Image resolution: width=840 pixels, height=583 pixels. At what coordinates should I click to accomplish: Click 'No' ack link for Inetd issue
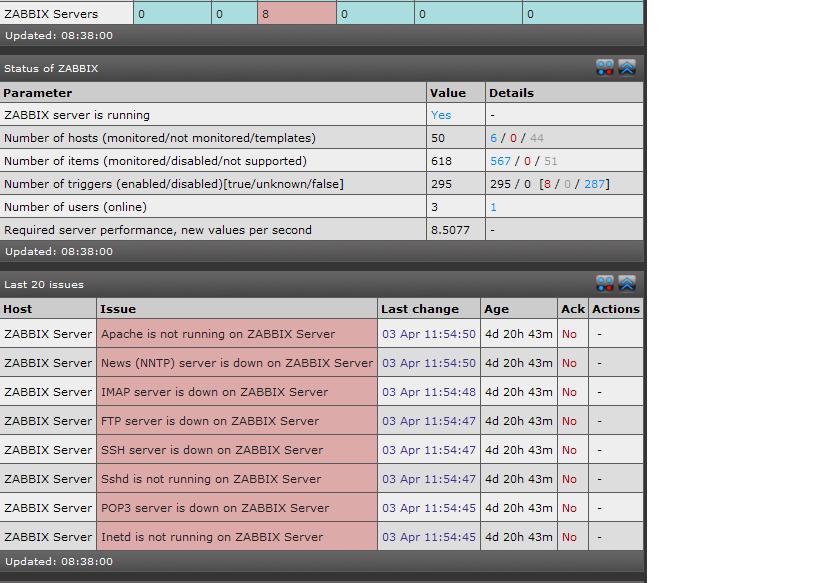click(x=569, y=536)
